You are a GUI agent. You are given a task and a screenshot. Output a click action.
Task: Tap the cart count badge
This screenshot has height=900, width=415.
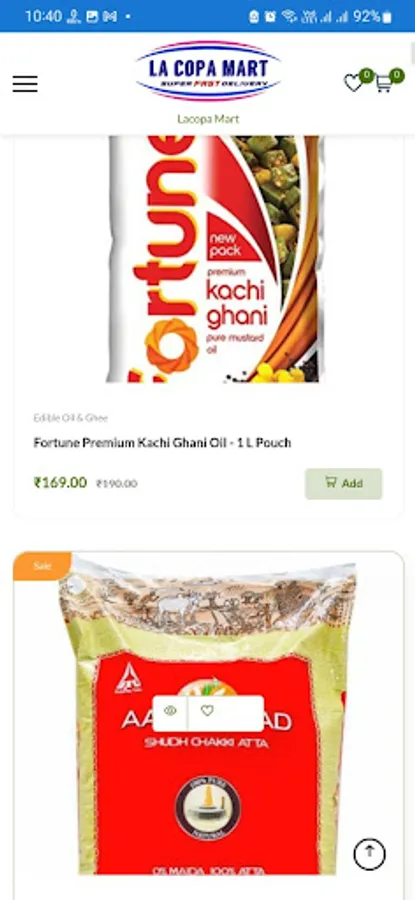point(397,75)
